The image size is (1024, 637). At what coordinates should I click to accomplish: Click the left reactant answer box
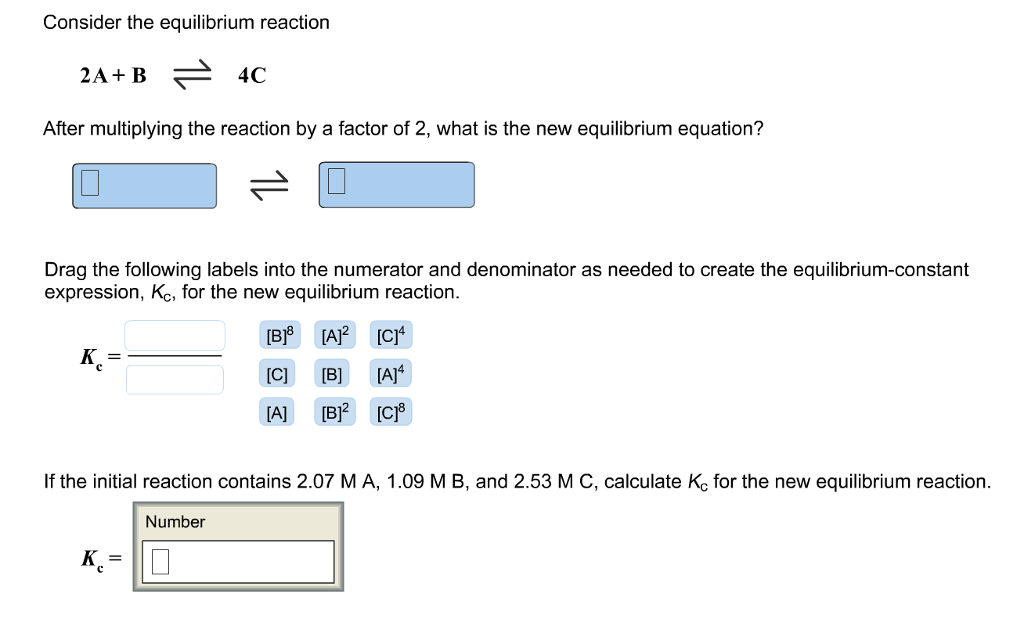144,185
